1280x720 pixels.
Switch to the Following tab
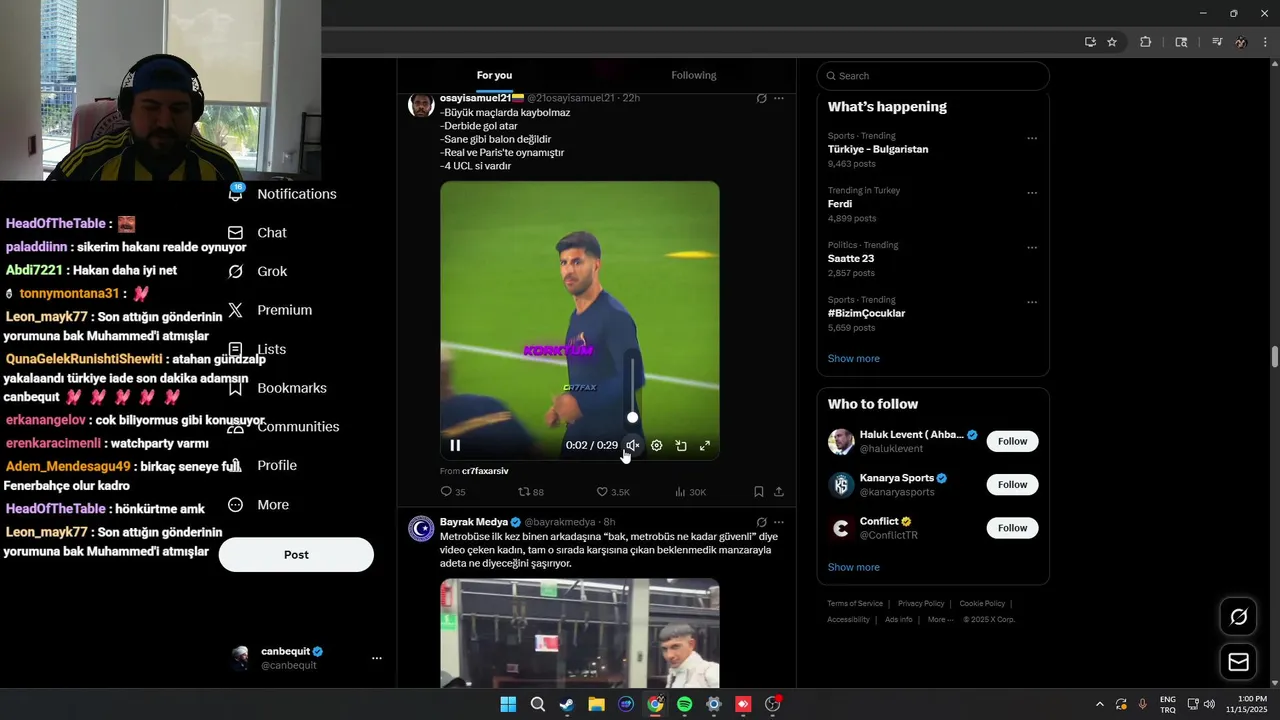click(694, 75)
